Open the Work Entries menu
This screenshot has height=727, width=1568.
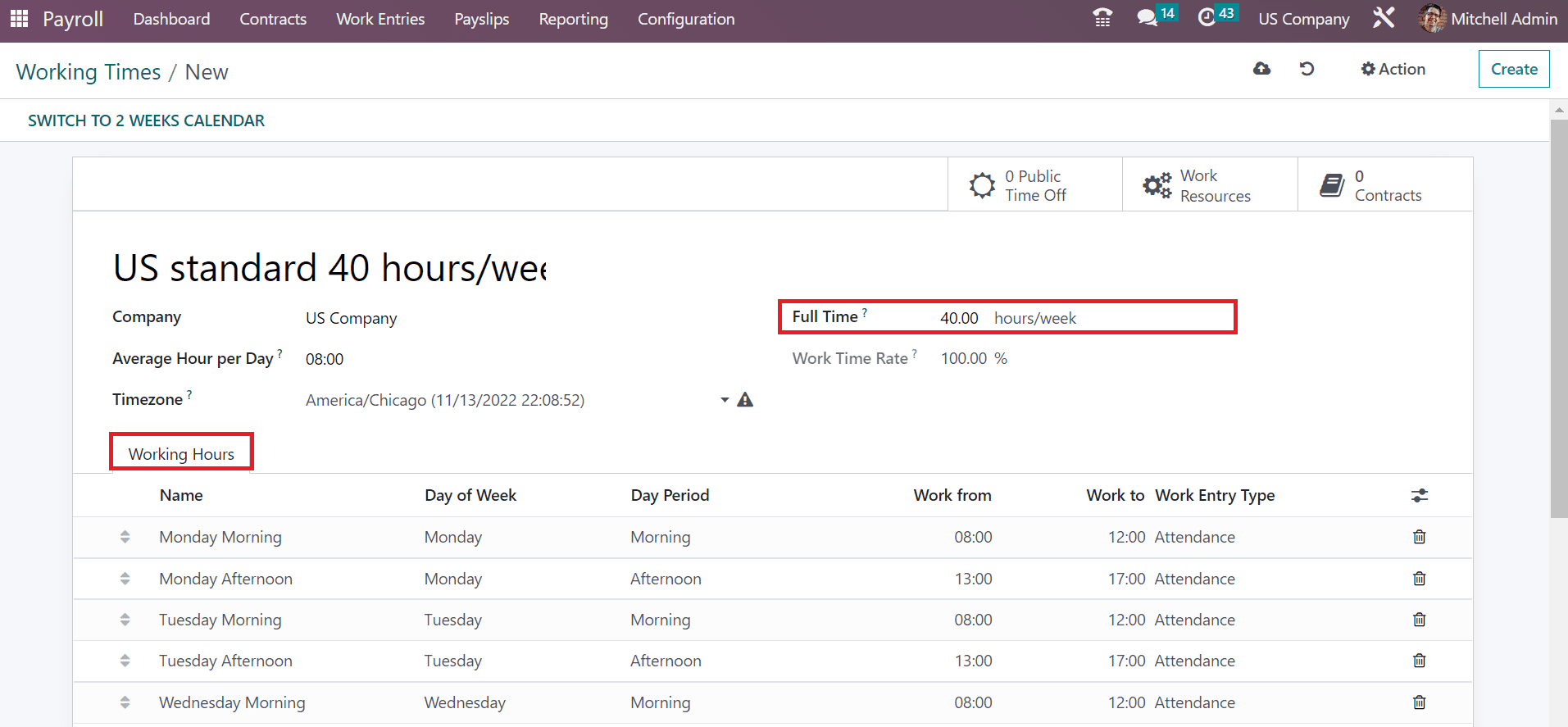(x=380, y=19)
